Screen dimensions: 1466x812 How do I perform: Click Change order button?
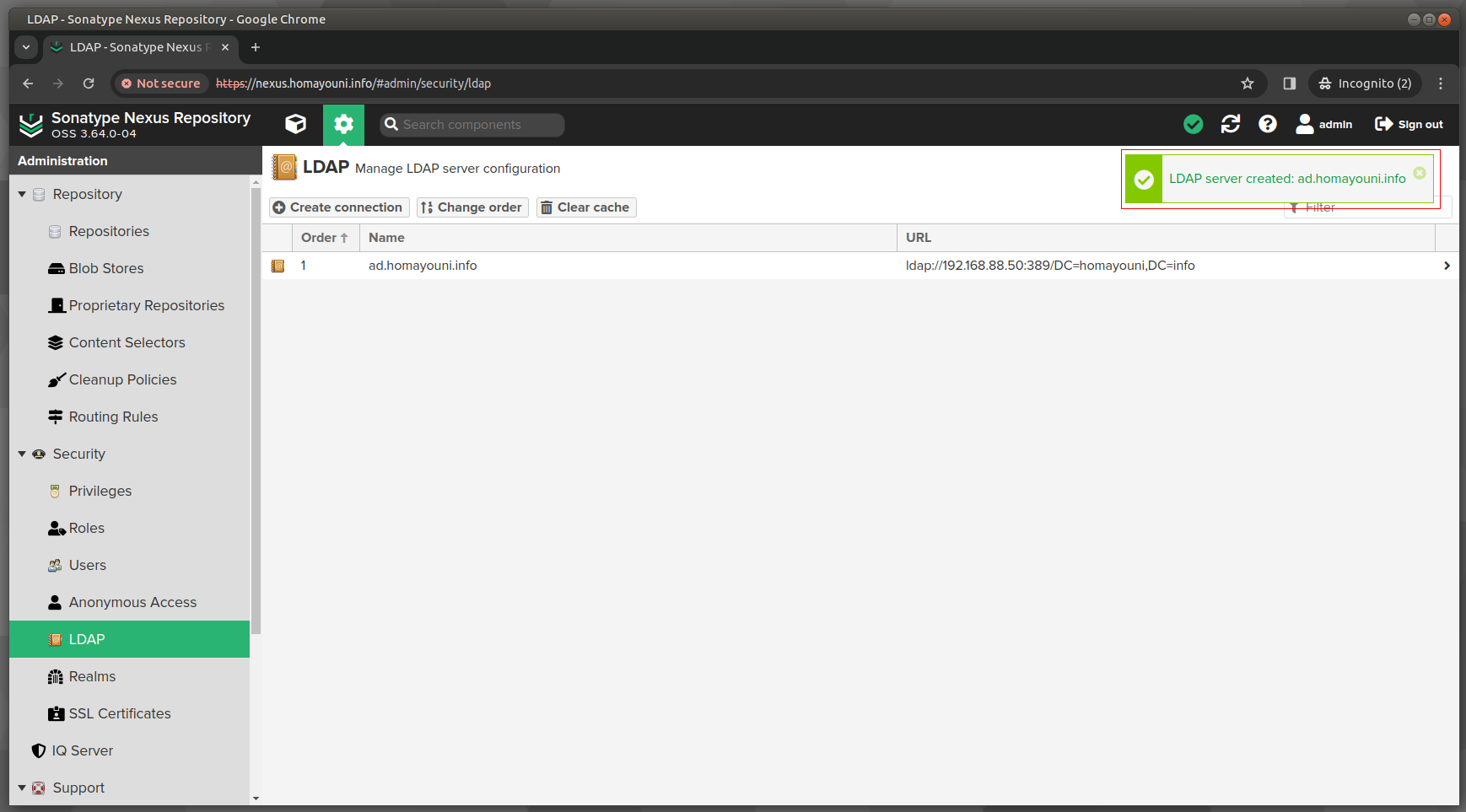[x=472, y=207]
